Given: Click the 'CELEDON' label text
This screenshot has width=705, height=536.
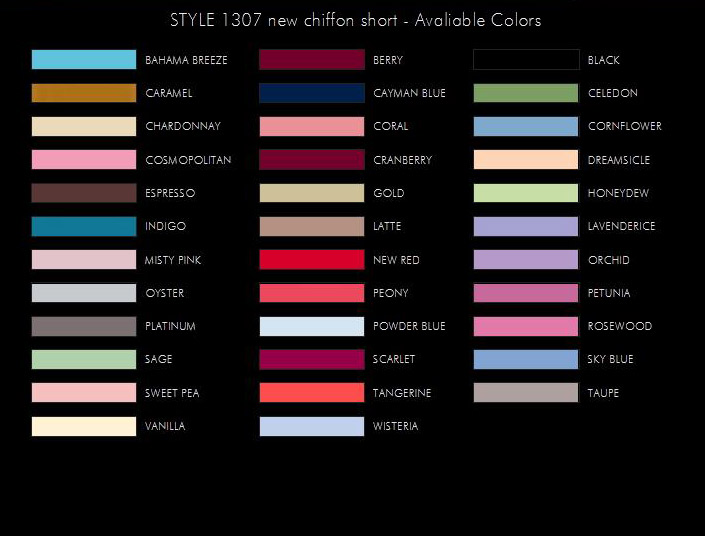Looking at the screenshot, I should (x=613, y=93).
